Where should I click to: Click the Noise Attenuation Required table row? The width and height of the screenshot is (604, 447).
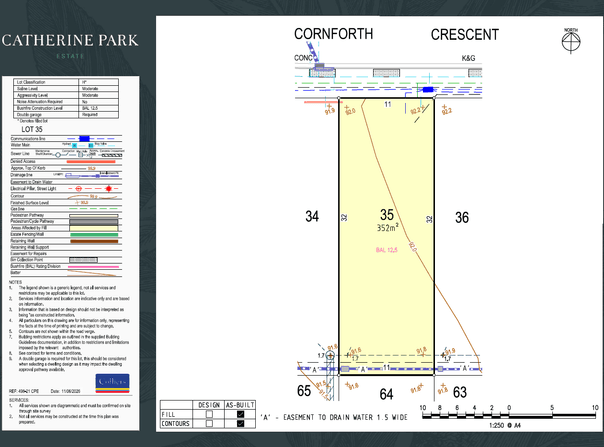click(x=66, y=102)
